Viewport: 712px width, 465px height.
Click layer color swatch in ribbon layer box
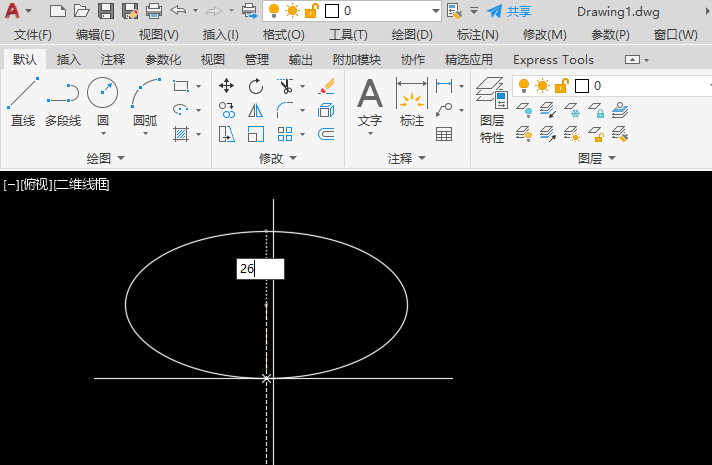(581, 86)
